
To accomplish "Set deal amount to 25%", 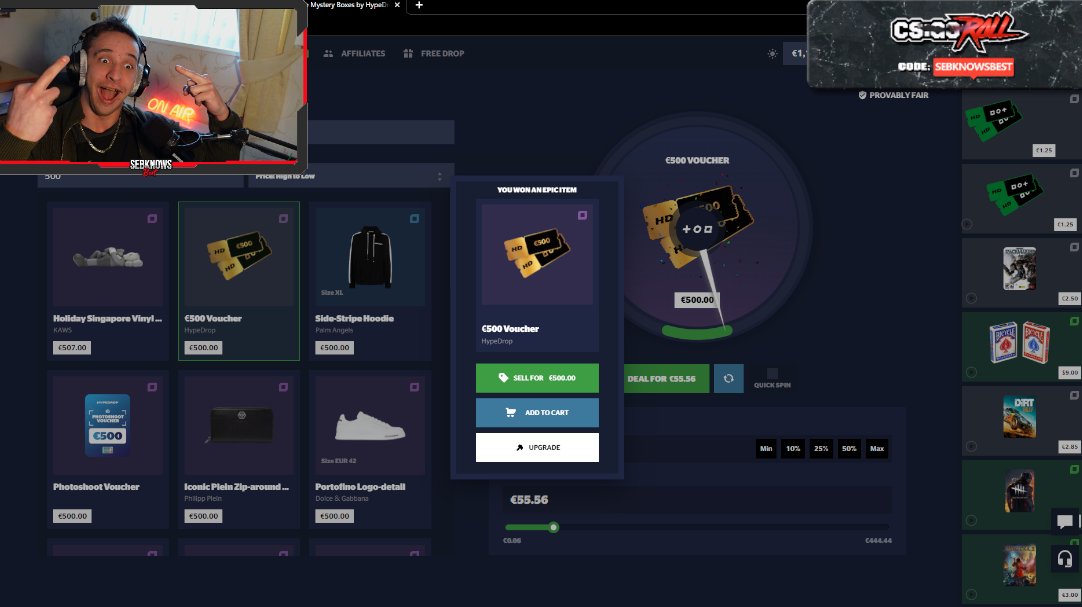I will (x=821, y=448).
